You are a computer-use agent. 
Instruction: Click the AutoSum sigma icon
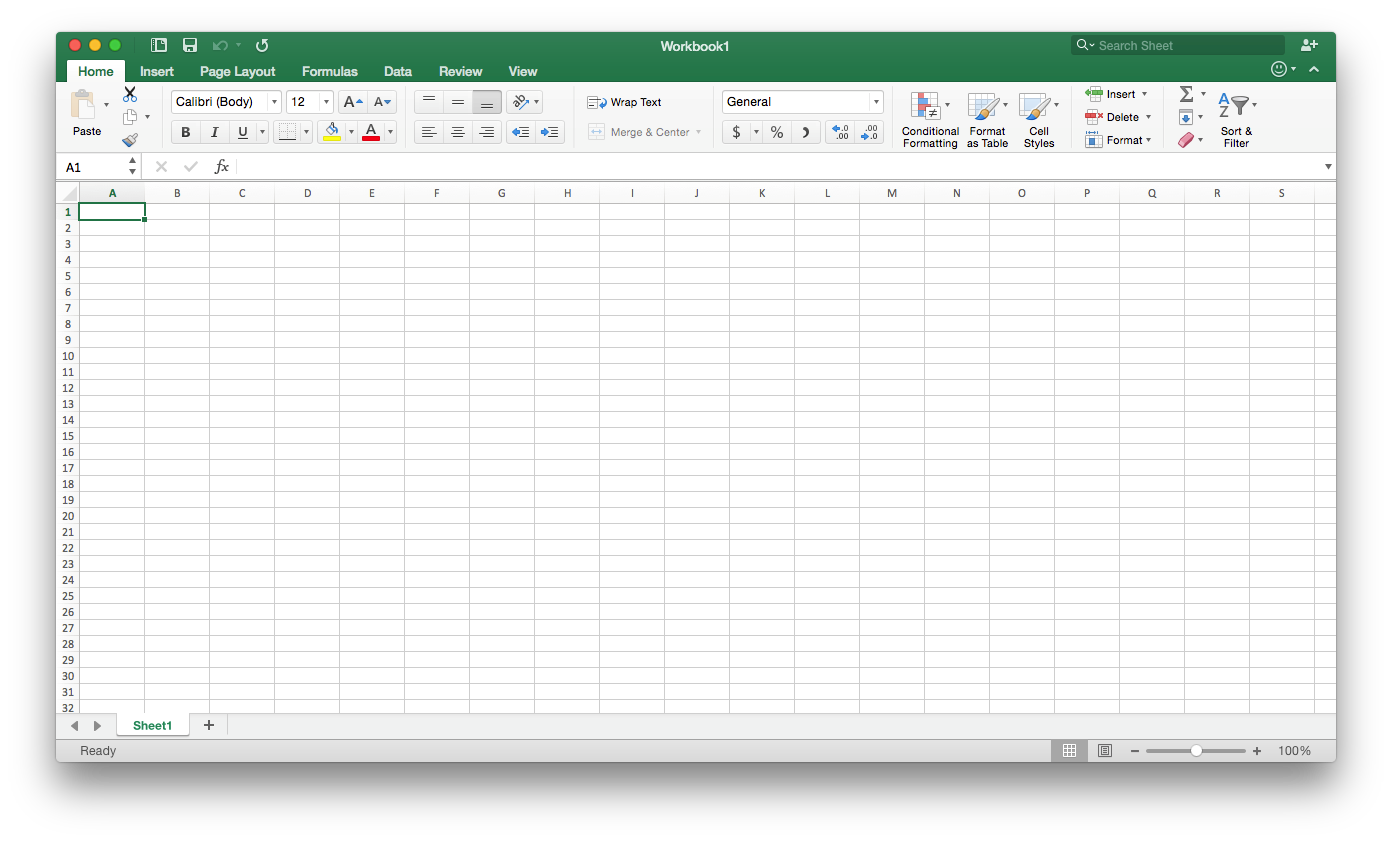(1186, 94)
